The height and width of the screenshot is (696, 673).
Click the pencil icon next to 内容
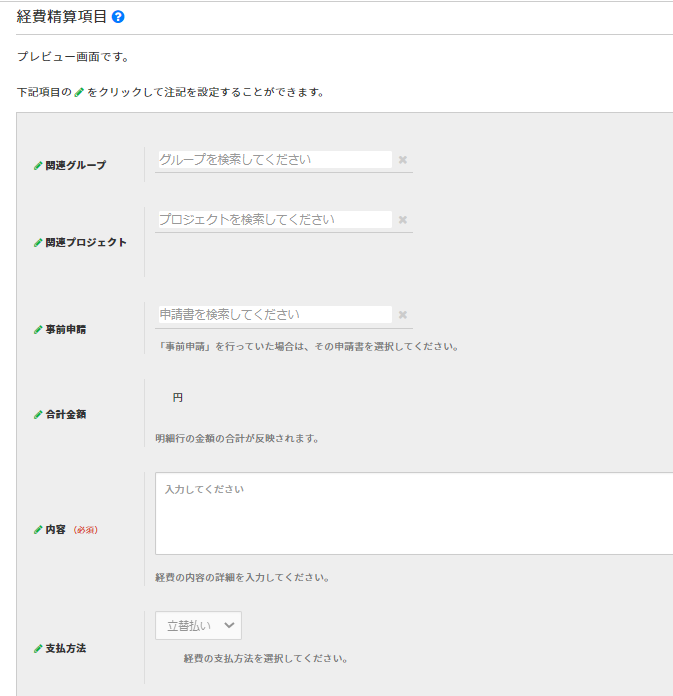coord(38,529)
